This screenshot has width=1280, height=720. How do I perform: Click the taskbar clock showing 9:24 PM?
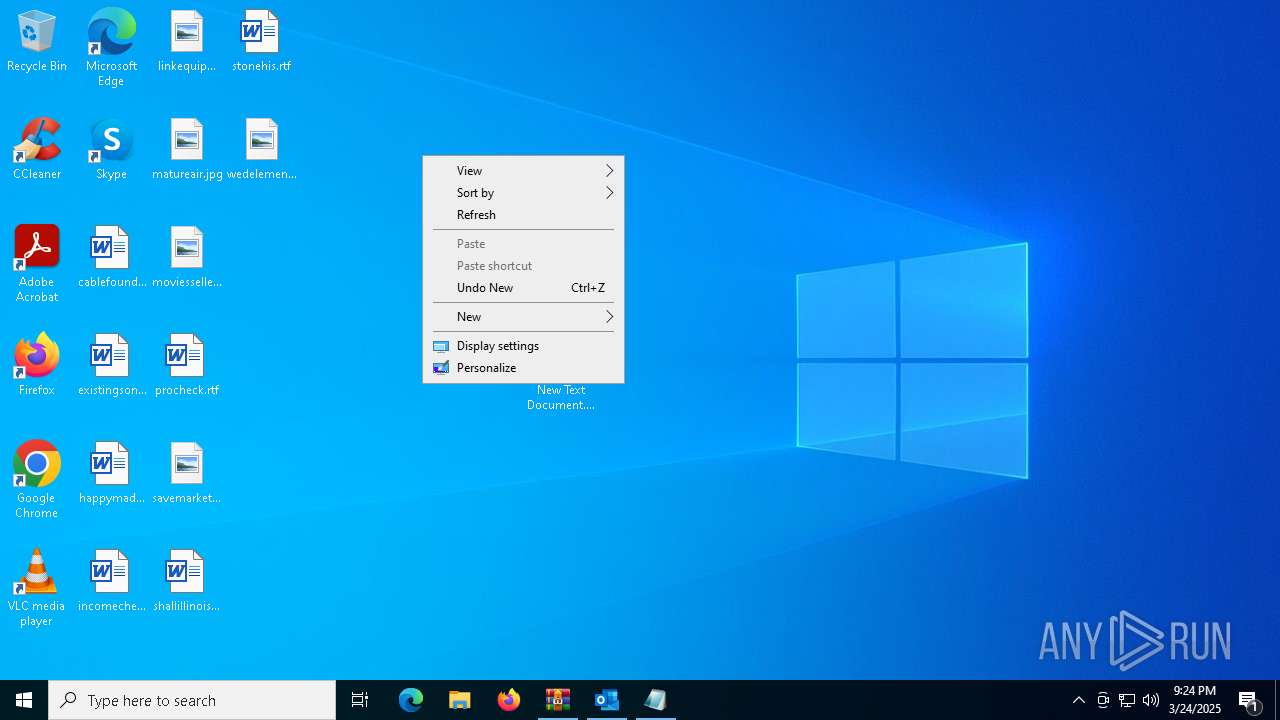[x=1195, y=700]
